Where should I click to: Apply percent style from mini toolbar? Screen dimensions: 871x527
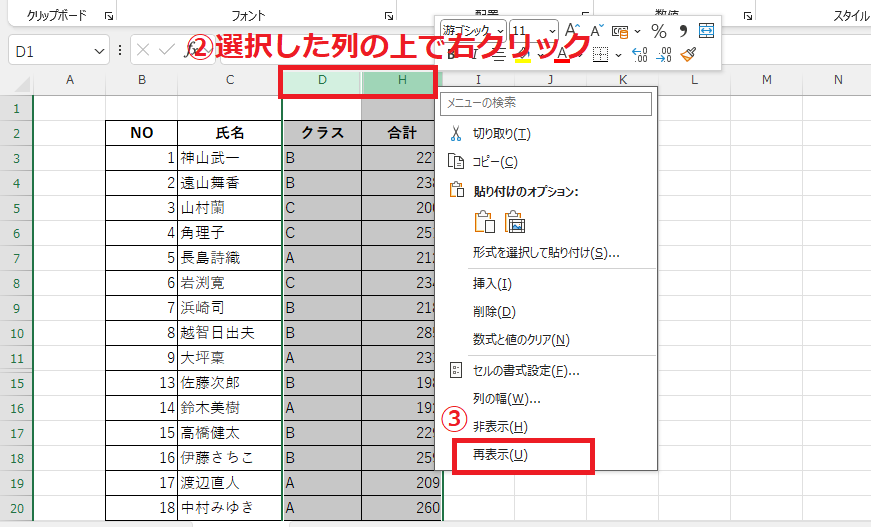(659, 31)
